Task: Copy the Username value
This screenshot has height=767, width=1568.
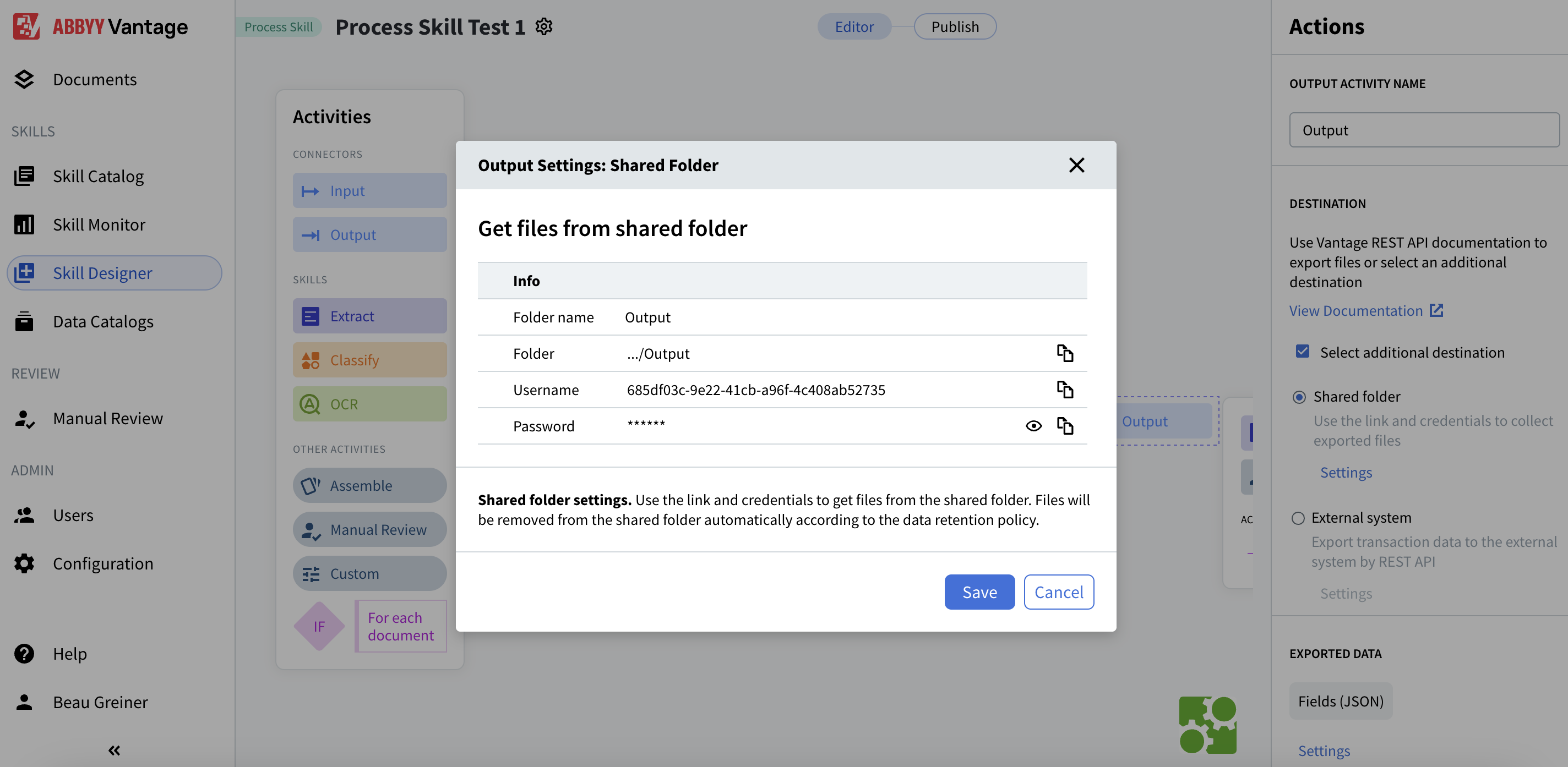Action: (x=1066, y=390)
